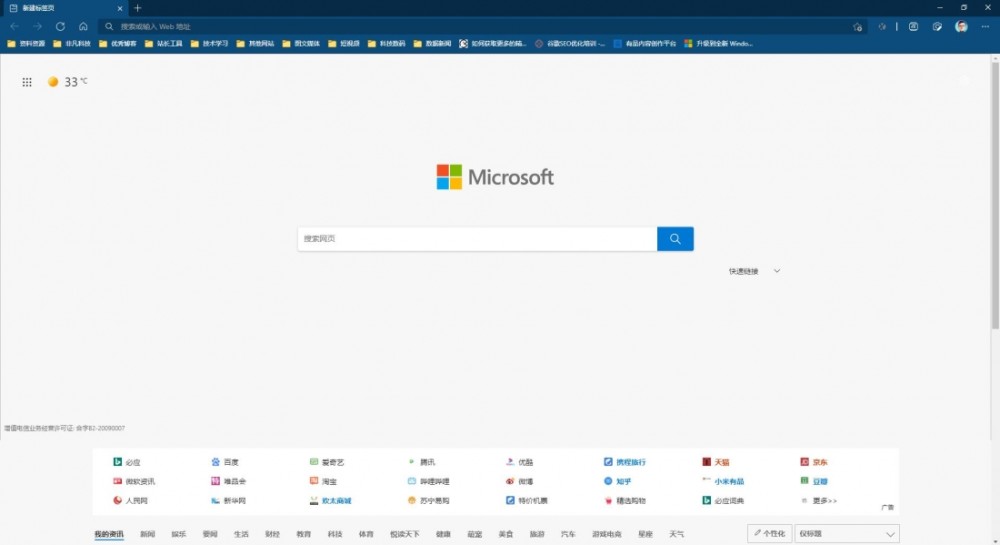The image size is (1000, 545).
Task: Switch to the 天气 tab
Action: [677, 534]
